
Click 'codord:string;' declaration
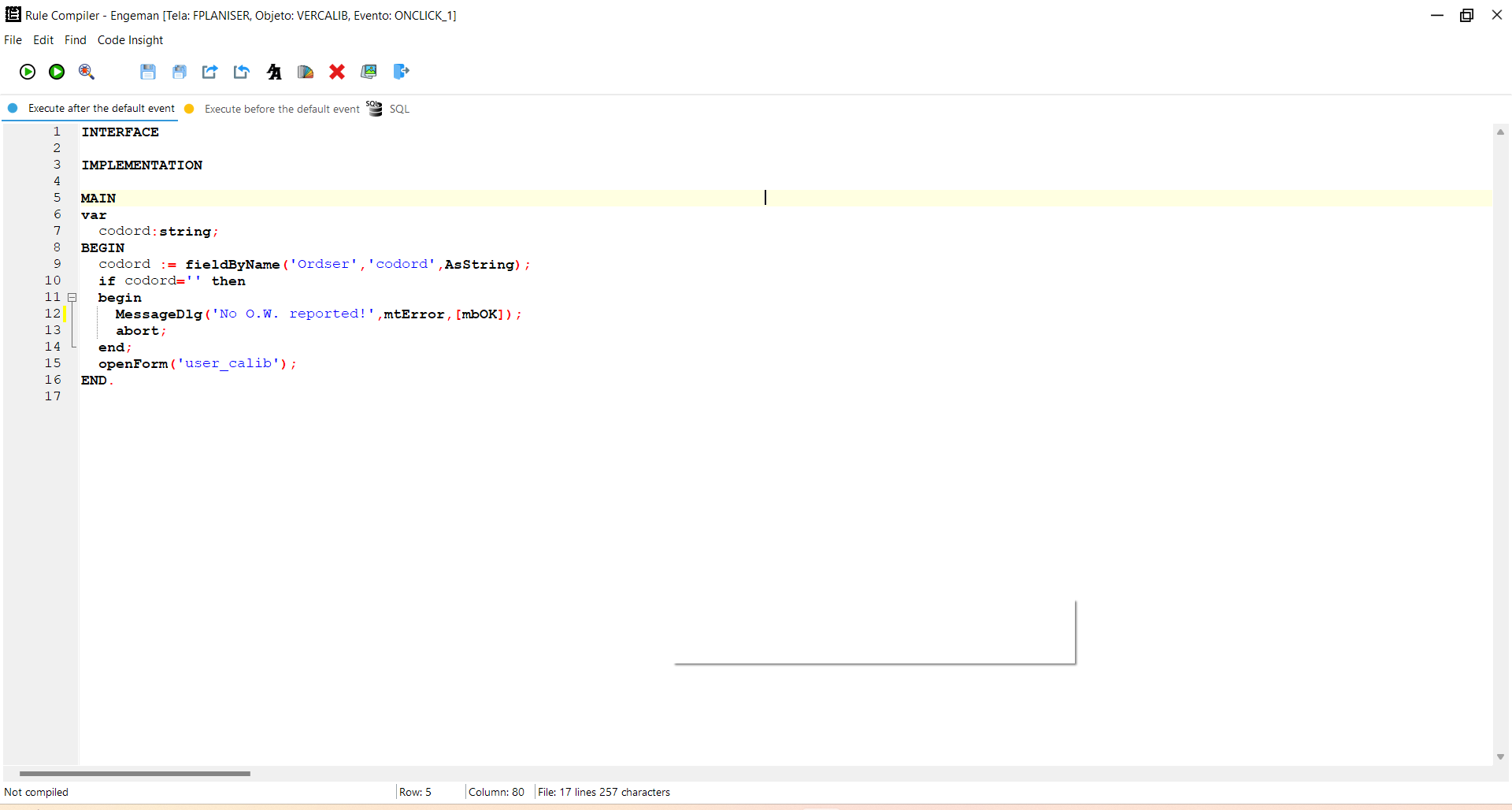click(x=158, y=232)
